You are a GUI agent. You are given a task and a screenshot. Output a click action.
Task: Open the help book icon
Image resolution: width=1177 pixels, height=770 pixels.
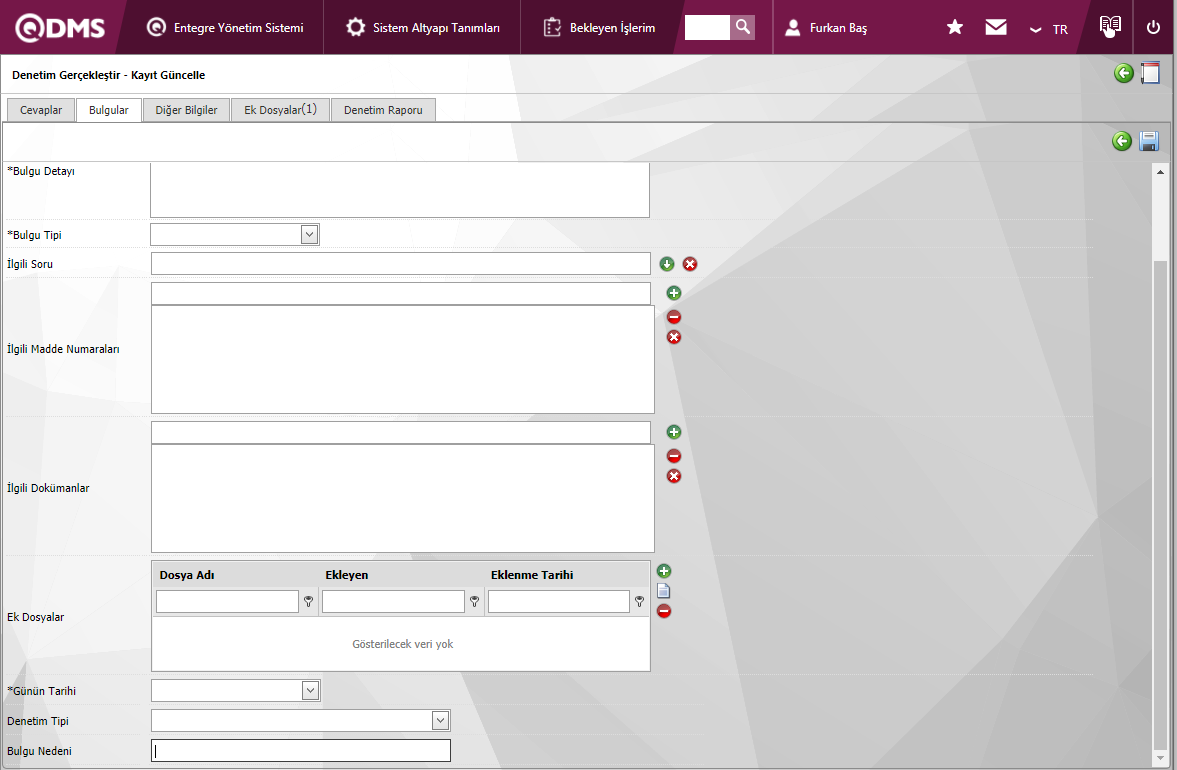pos(1110,26)
